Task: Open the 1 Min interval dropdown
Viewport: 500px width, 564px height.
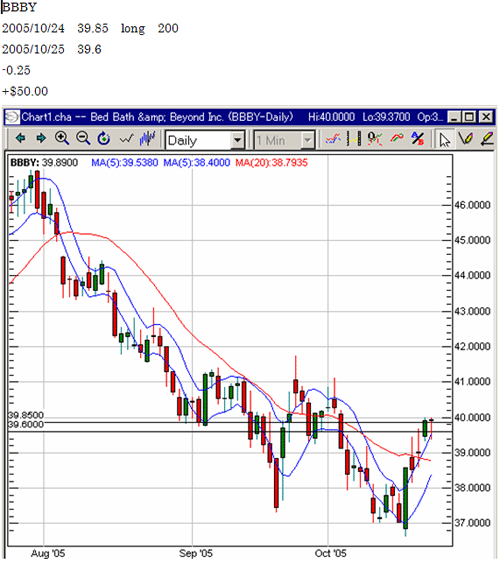Action: point(308,140)
